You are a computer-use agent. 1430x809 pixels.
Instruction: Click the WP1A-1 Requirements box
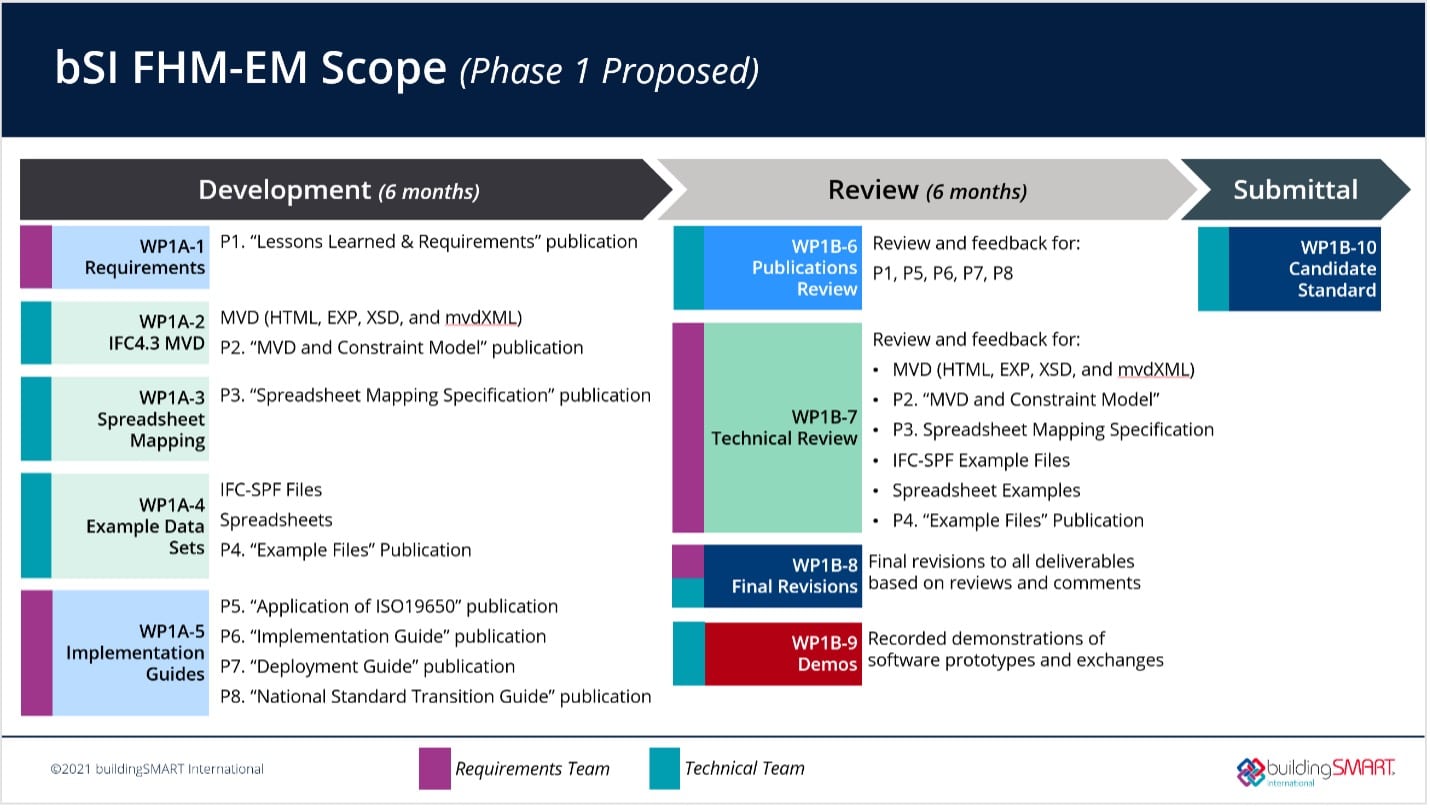[130, 257]
